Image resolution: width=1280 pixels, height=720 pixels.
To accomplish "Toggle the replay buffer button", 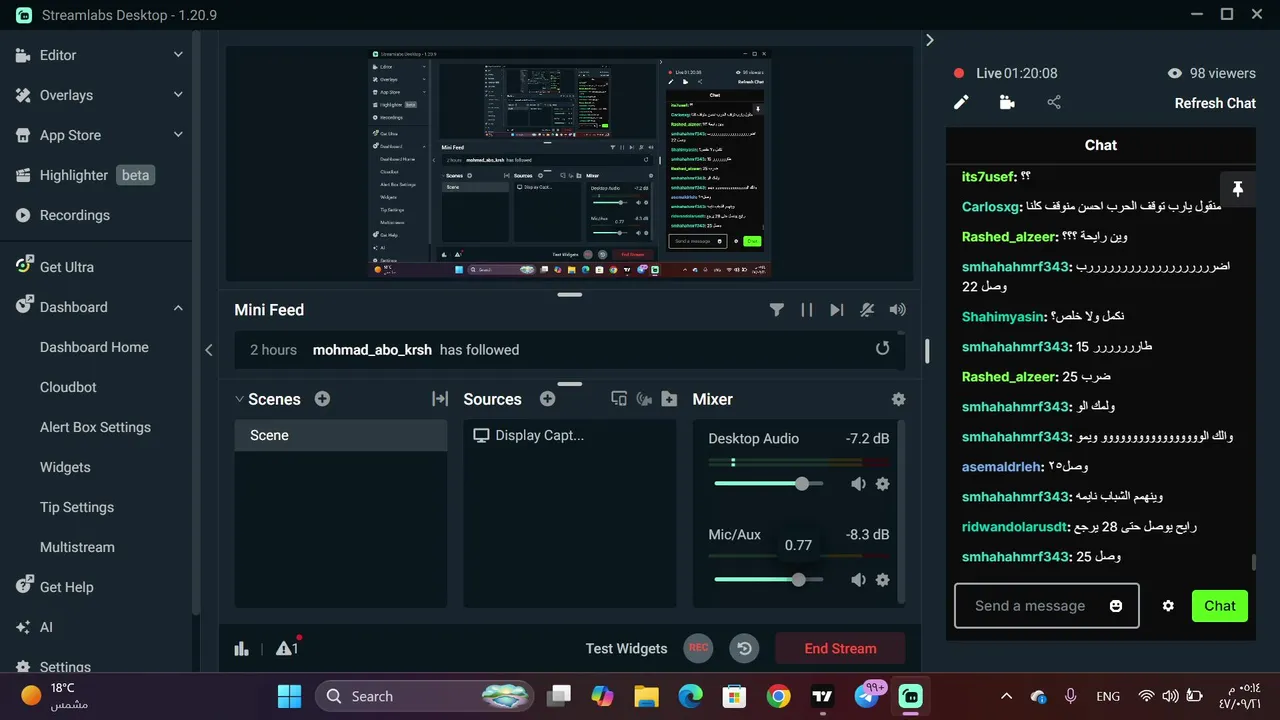I will (x=744, y=648).
